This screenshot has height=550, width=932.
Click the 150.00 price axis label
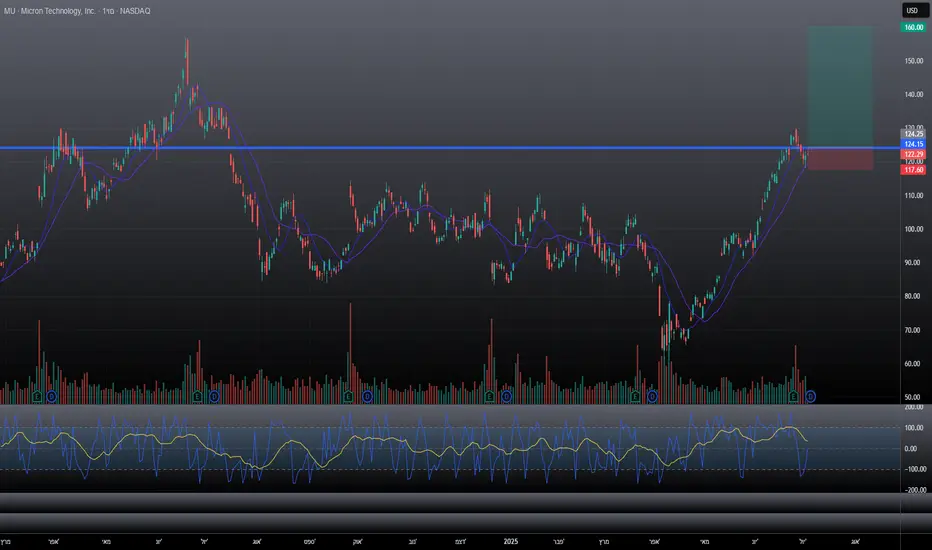pyautogui.click(x=914, y=61)
